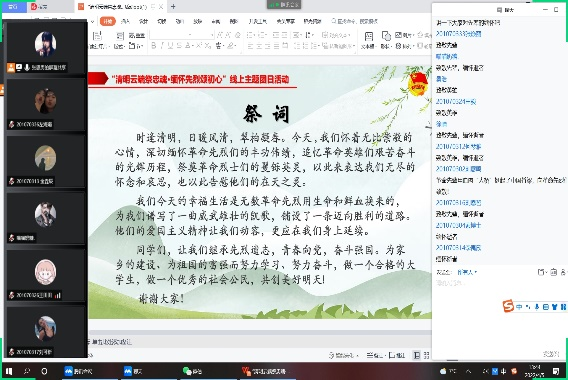Toggle italic text formatting
Image resolution: width=568 pixels, height=380 pixels.
162,46
